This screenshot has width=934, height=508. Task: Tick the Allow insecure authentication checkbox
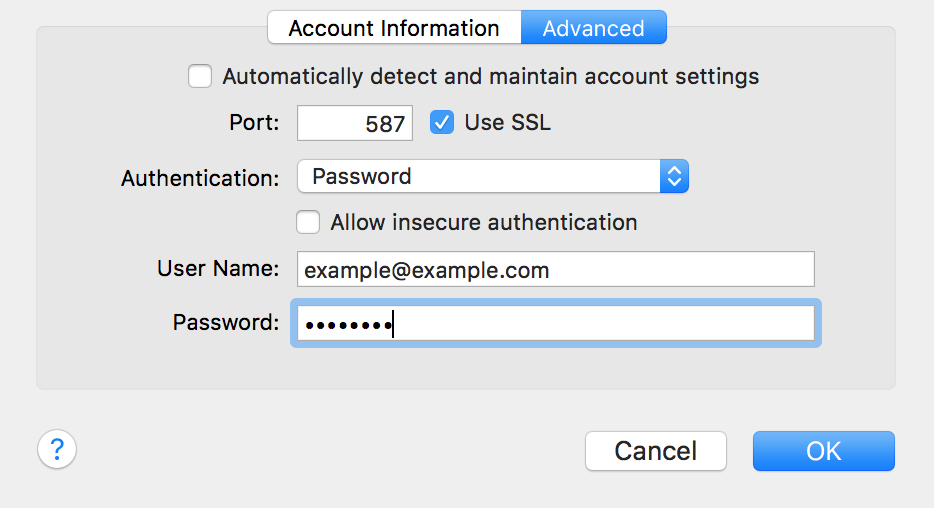308,222
